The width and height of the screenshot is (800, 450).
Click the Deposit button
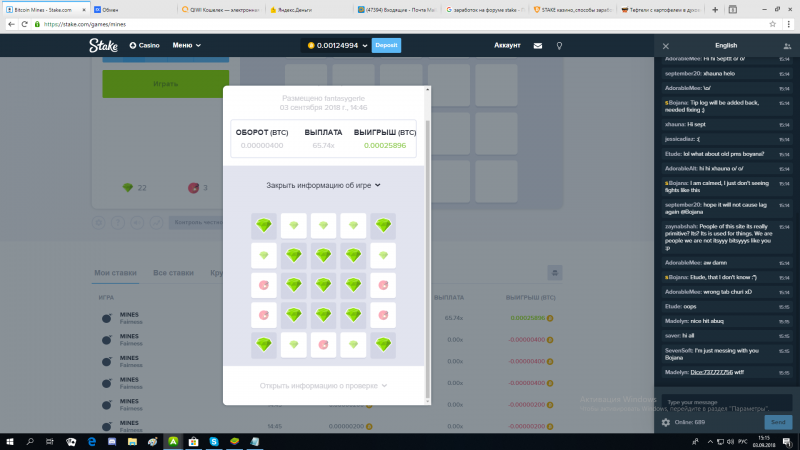(x=386, y=45)
